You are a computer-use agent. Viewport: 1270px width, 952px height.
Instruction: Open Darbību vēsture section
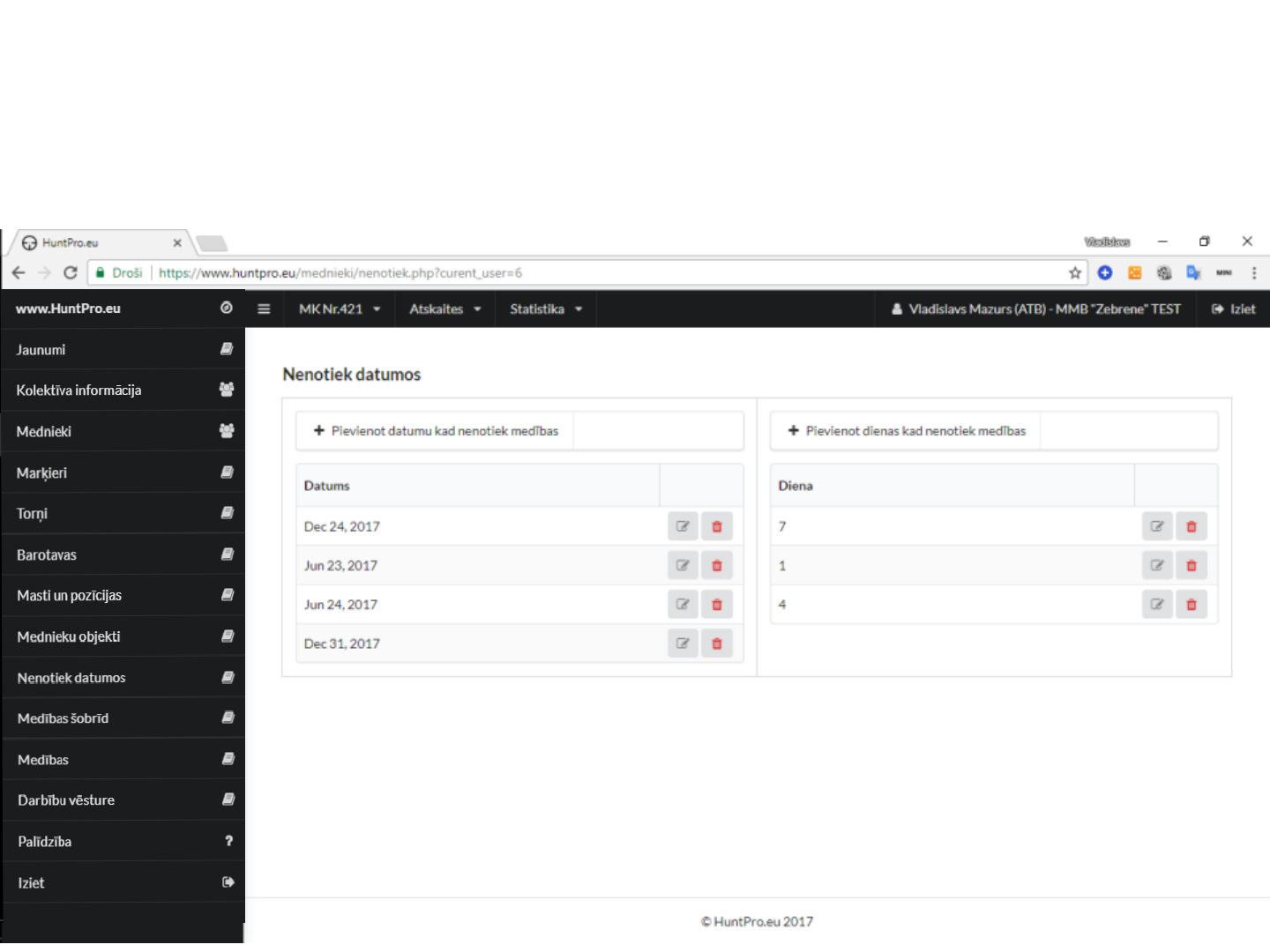pos(123,800)
